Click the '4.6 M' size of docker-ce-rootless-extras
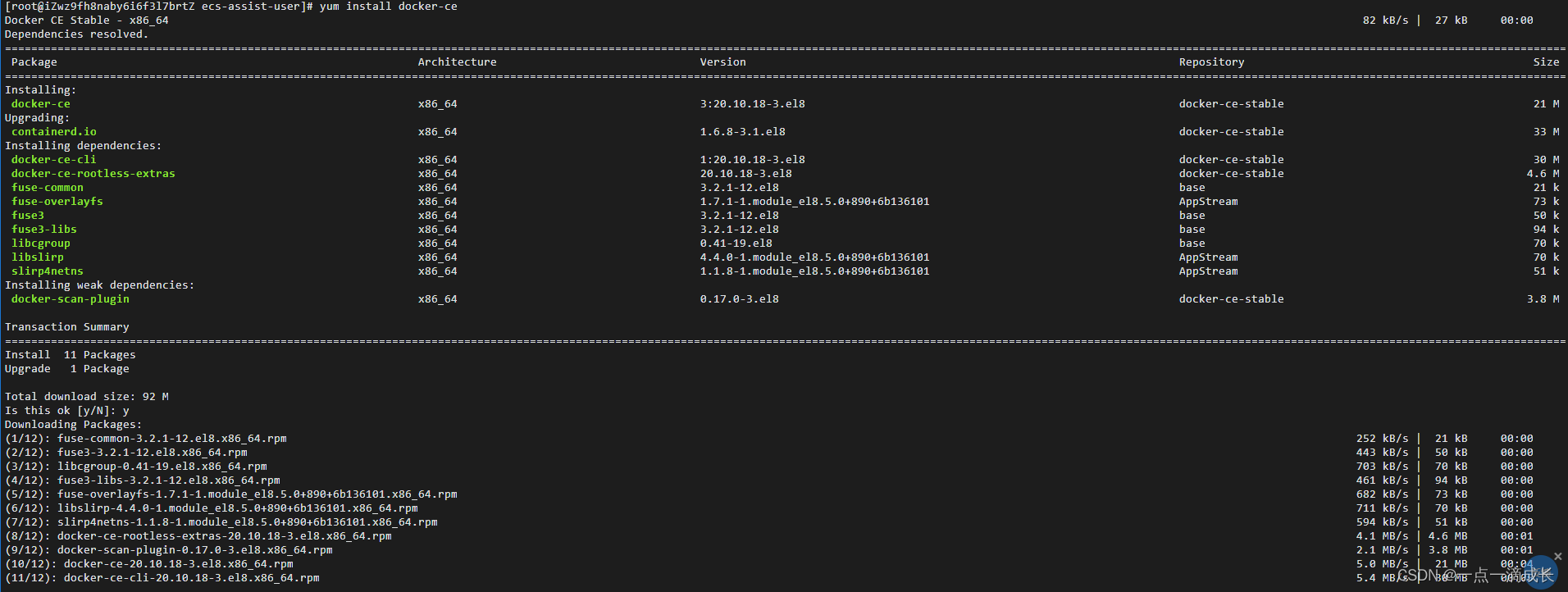 (1543, 174)
